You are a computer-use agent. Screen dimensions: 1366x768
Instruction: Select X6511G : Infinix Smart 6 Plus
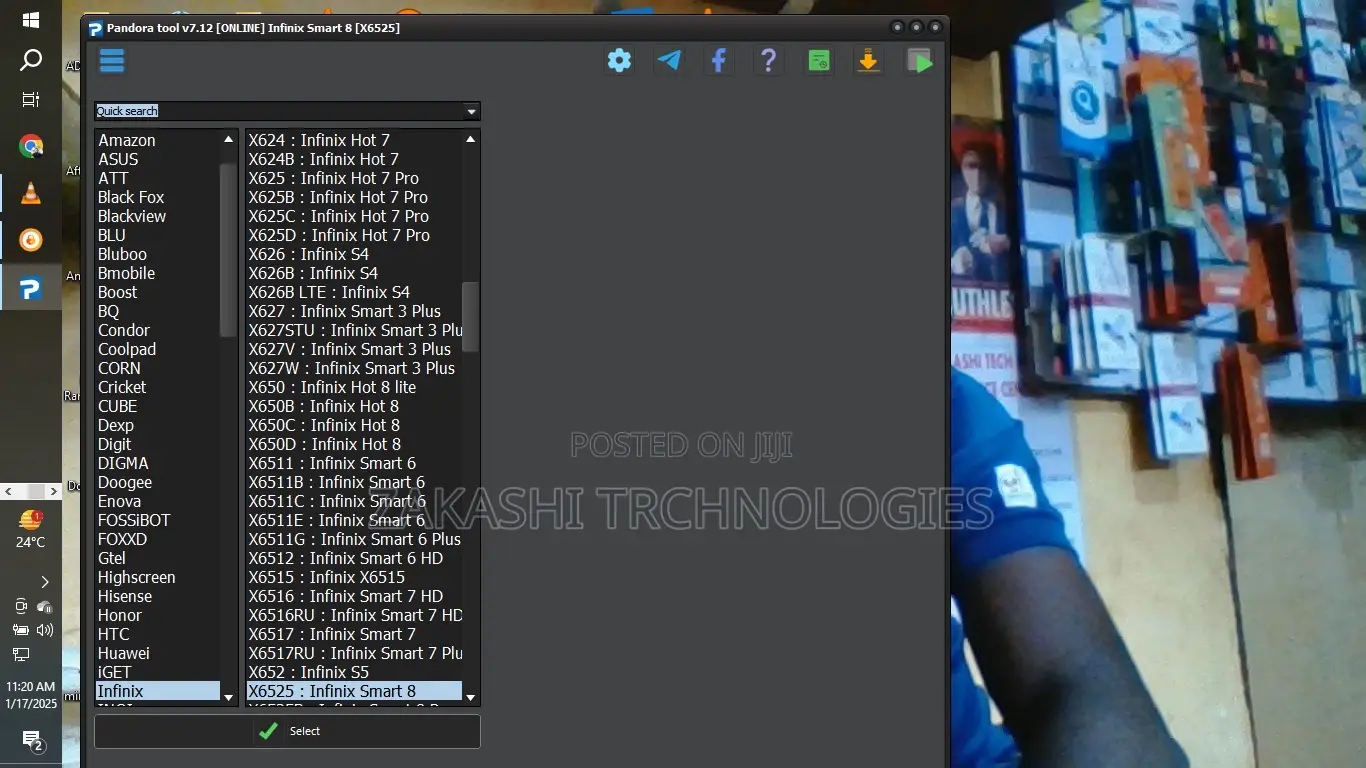(354, 539)
